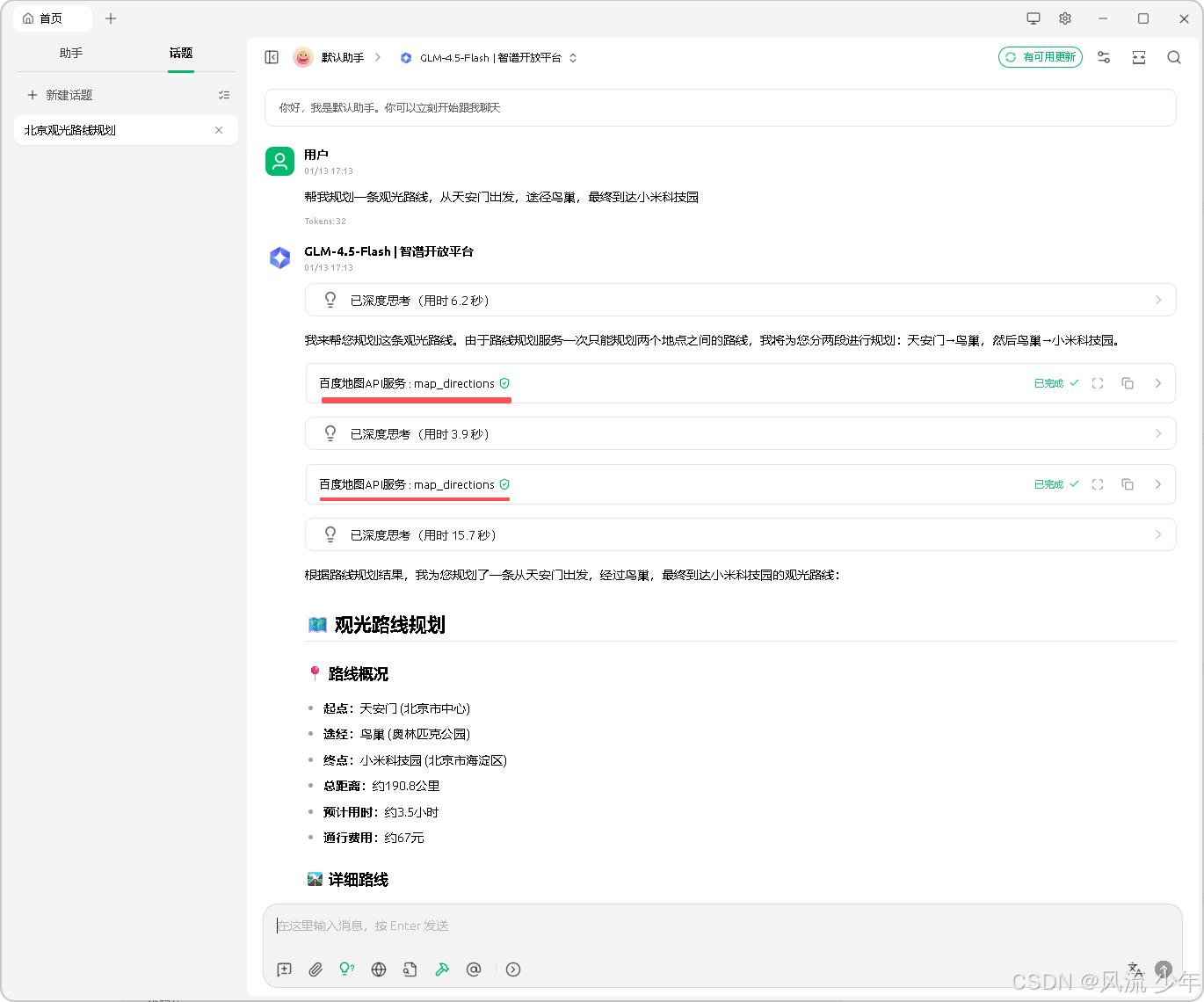This screenshot has width=1204, height=1002.
Task: Click inside the message input field
Action: click(x=615, y=925)
